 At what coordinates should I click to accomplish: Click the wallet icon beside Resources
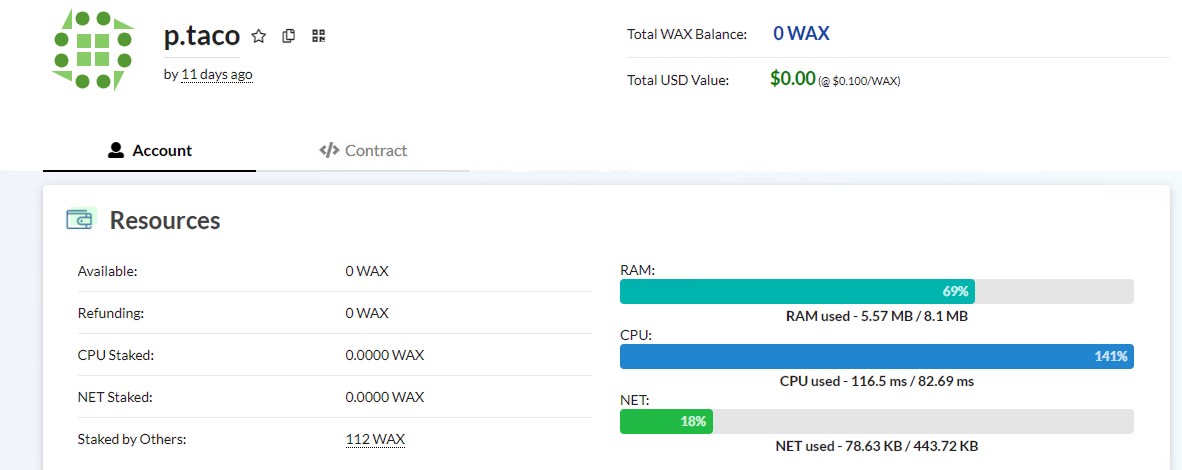click(x=81, y=220)
